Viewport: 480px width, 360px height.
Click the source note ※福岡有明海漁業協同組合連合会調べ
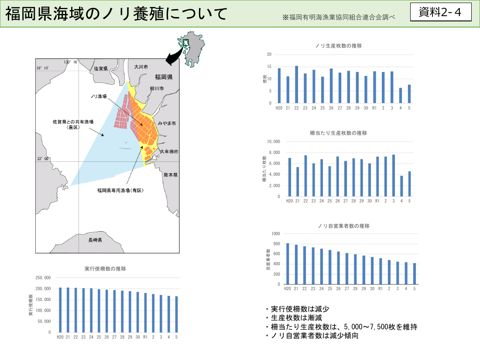point(339,17)
